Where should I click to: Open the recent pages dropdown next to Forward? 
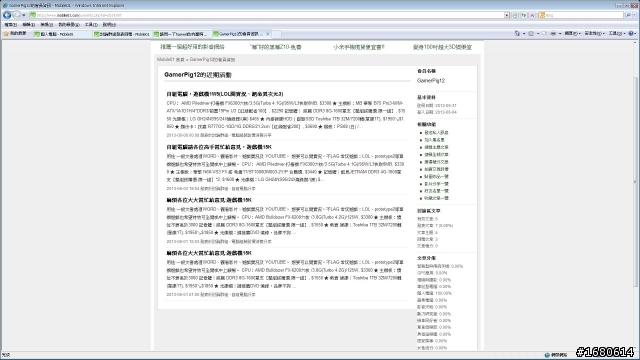point(24,16)
